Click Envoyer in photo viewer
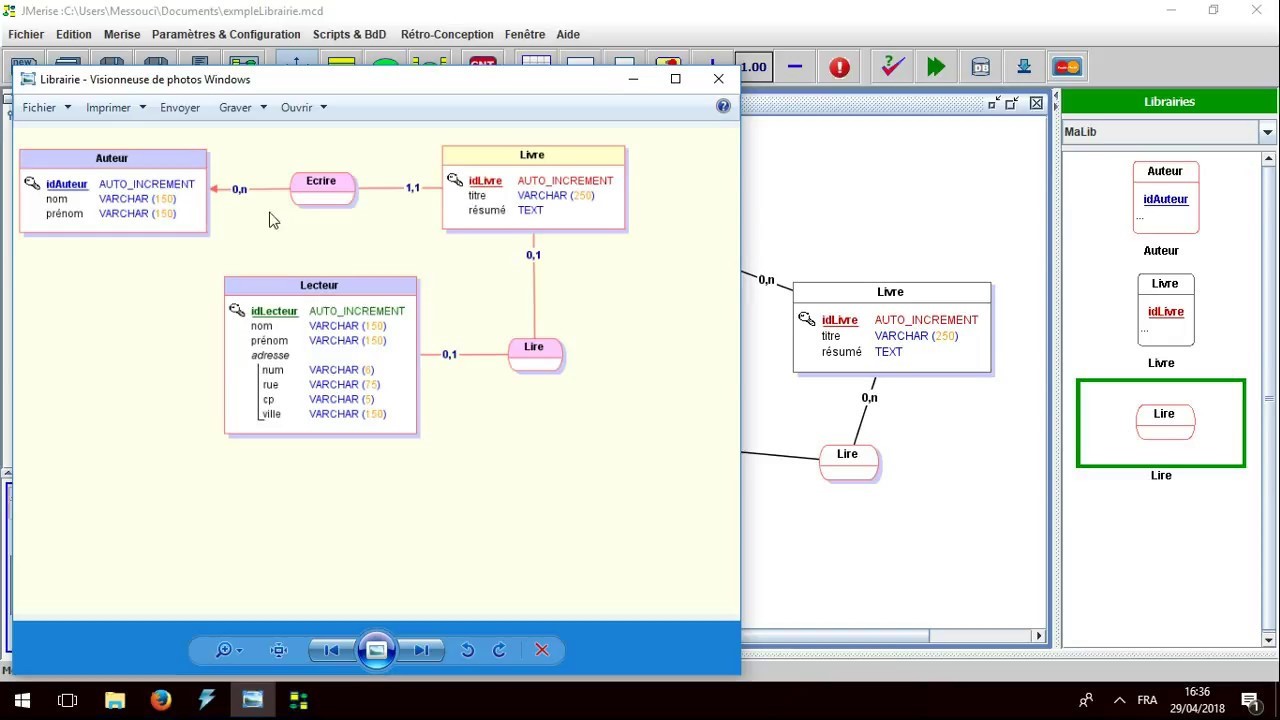 click(180, 107)
